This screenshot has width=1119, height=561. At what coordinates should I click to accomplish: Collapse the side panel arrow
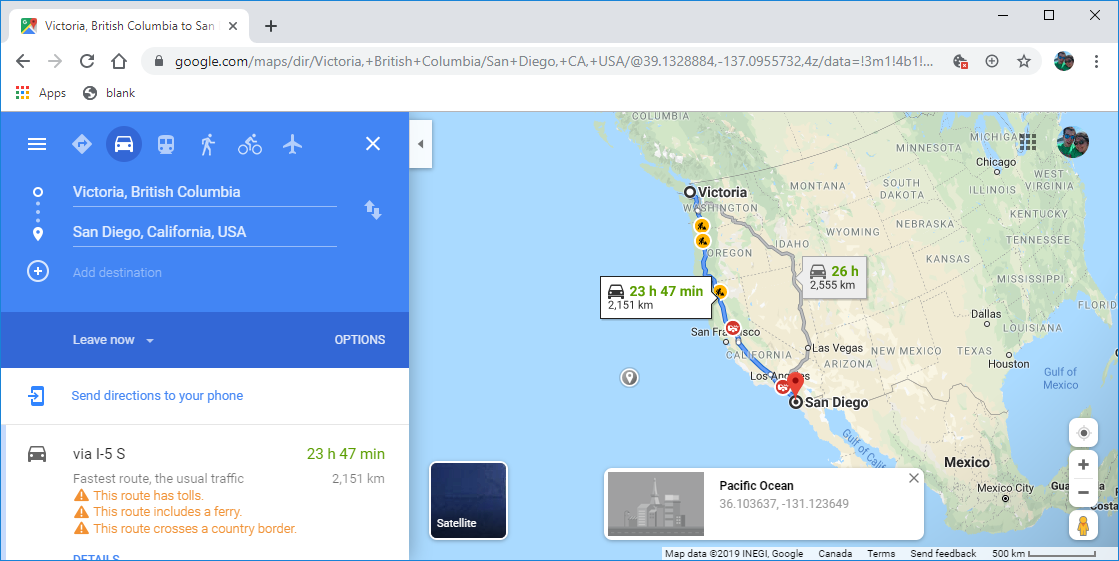(x=420, y=144)
